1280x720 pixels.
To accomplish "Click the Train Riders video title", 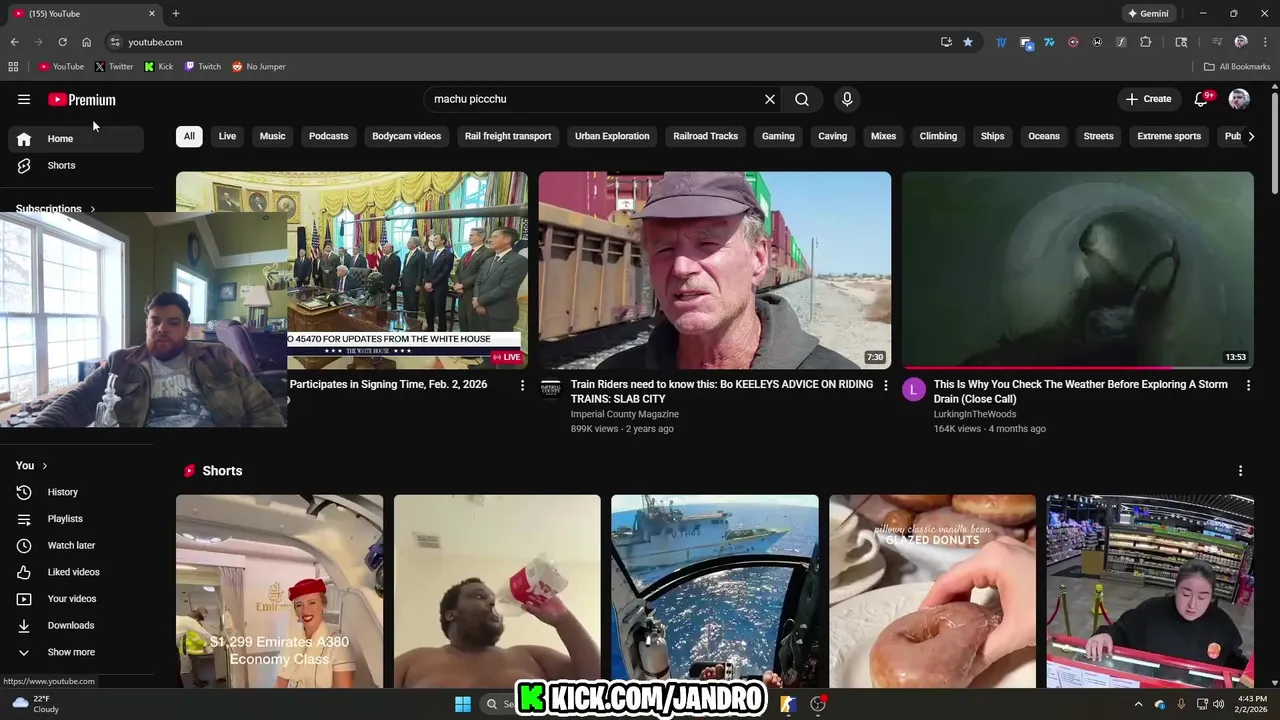I will 721,391.
